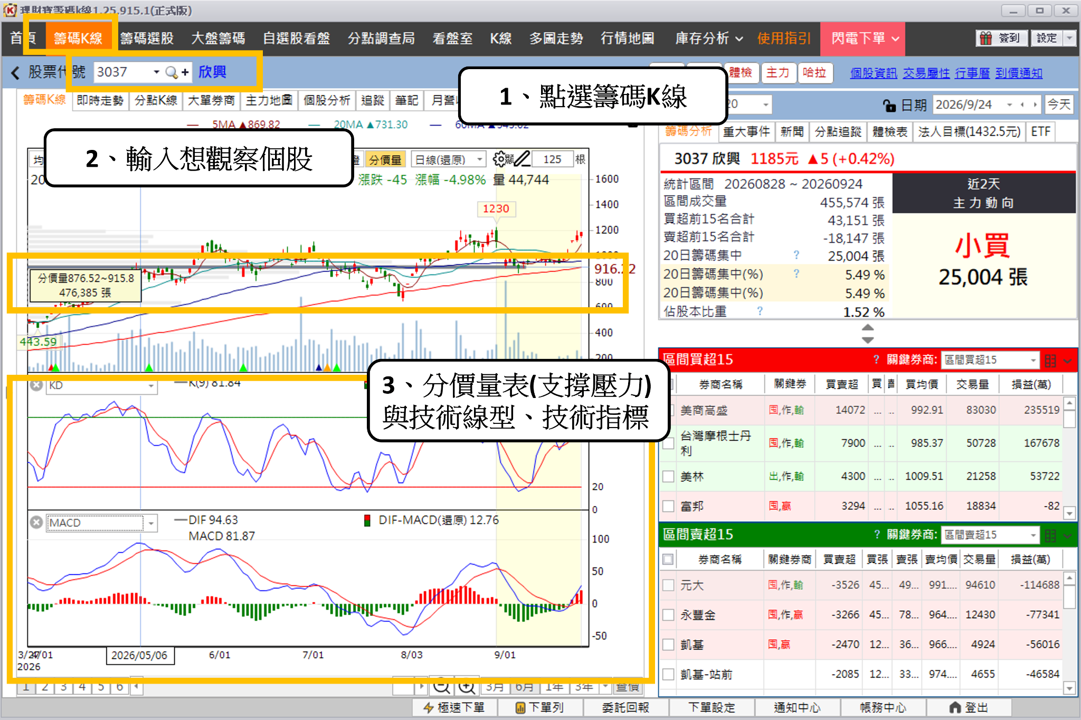Close the MACD indicator panel

point(36,523)
